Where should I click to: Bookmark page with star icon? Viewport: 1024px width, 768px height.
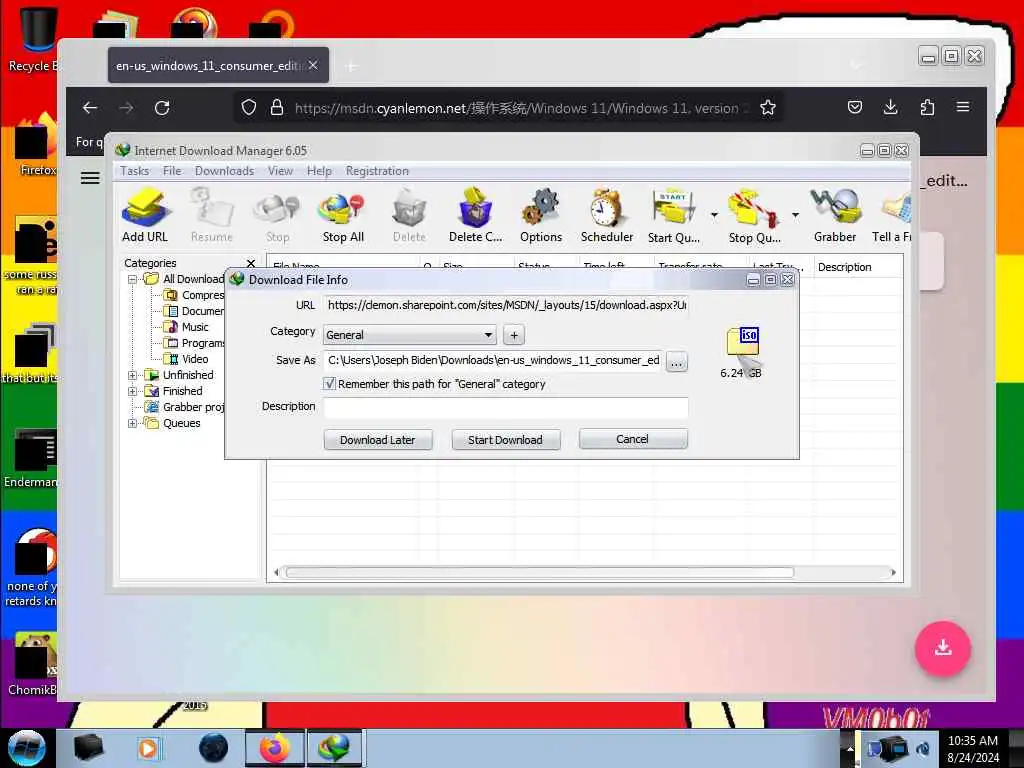[x=768, y=108]
